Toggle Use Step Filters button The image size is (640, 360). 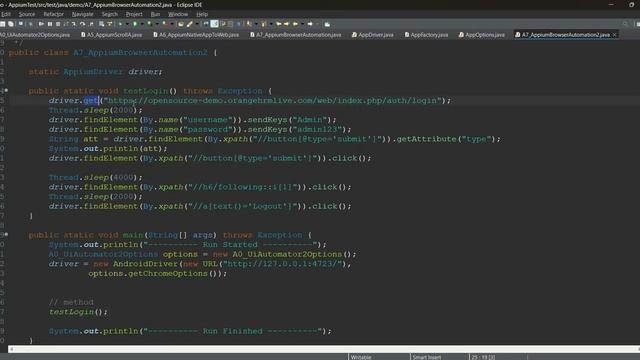[x=109, y=24]
